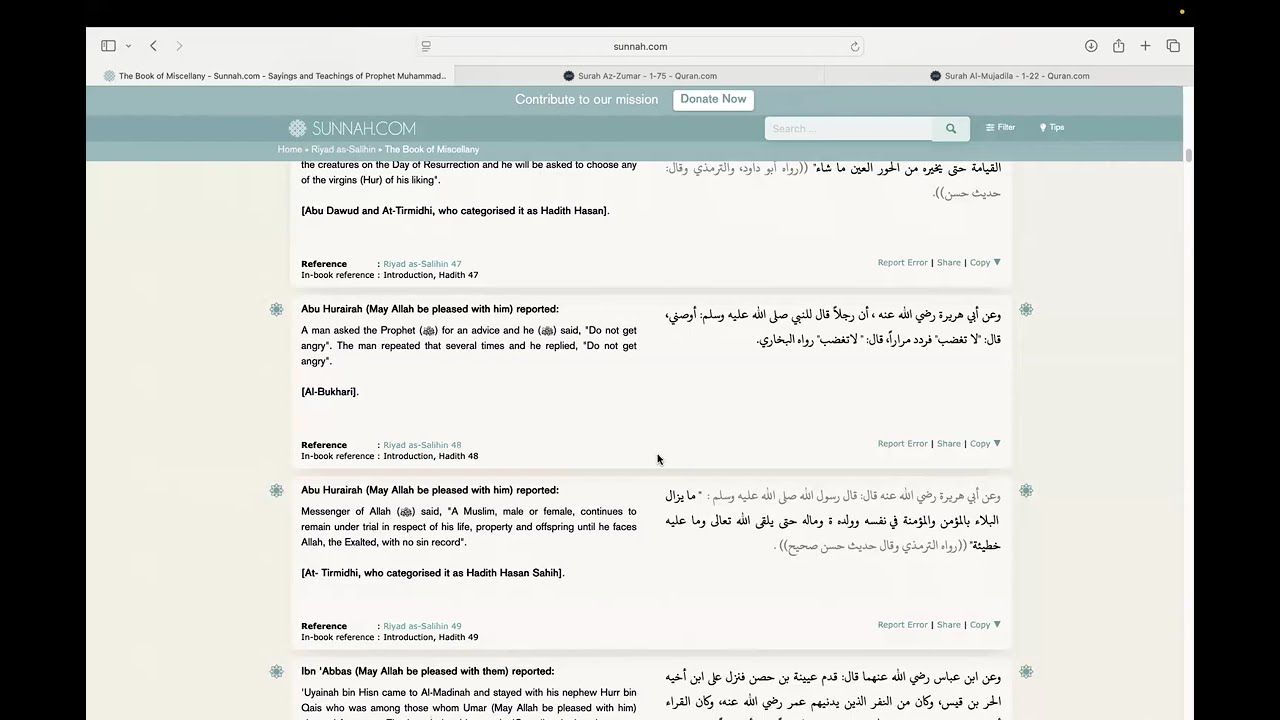Click left star icon beside 'Do not get angry' hadith

[276, 310]
